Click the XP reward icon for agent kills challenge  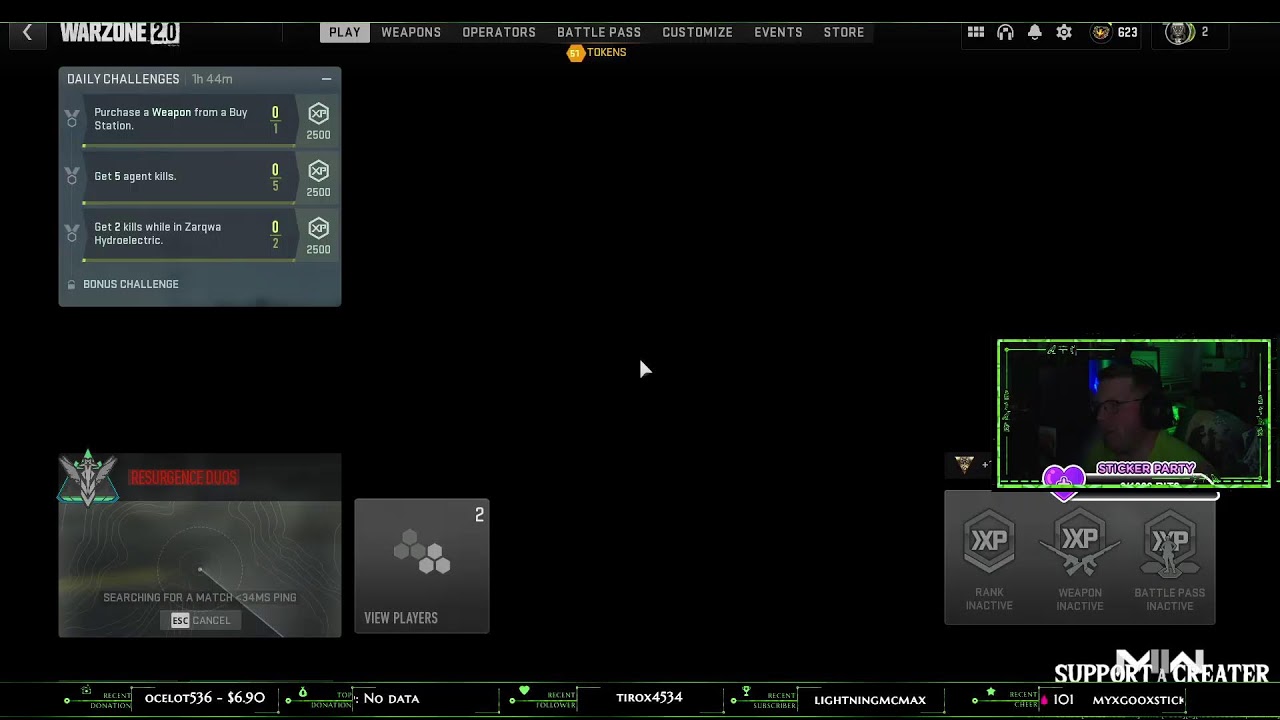point(318,171)
